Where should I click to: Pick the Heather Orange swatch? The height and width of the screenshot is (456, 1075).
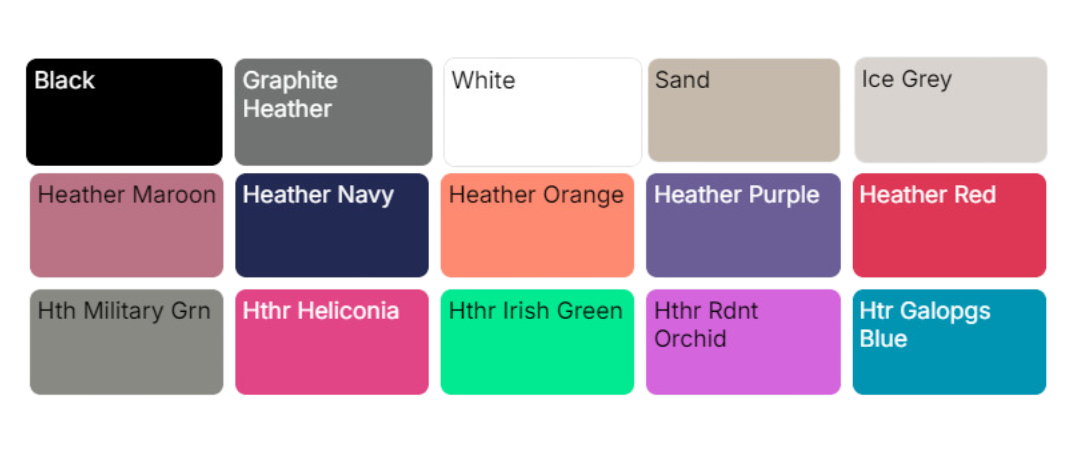[538, 225]
